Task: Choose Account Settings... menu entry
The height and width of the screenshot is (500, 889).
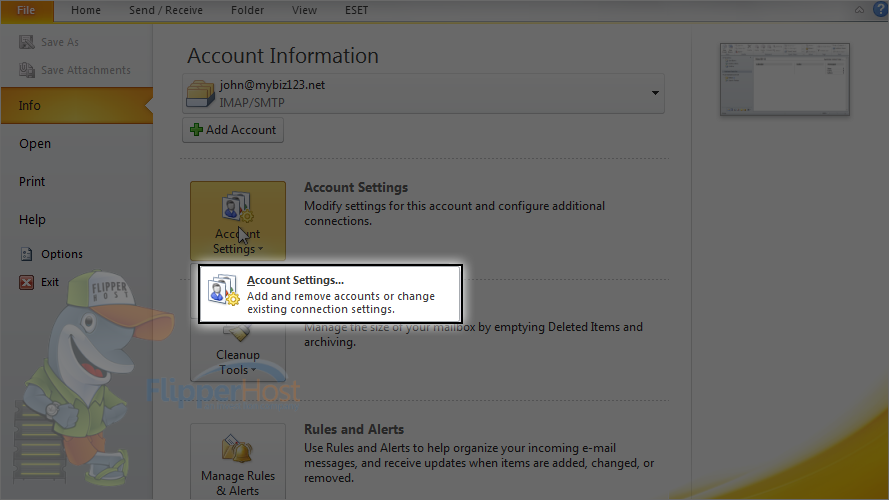Action: (x=331, y=294)
